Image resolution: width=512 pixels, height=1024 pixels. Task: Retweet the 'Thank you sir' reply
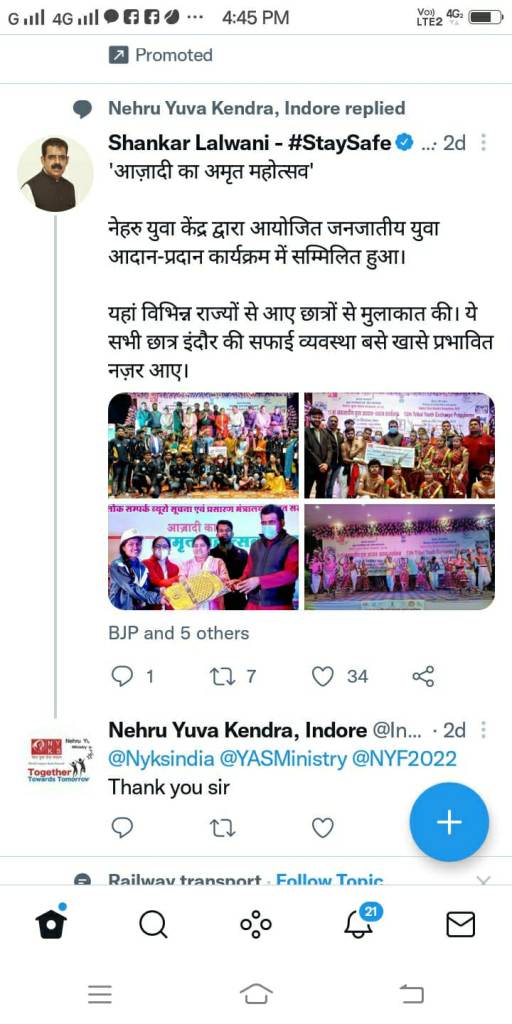[x=222, y=828]
